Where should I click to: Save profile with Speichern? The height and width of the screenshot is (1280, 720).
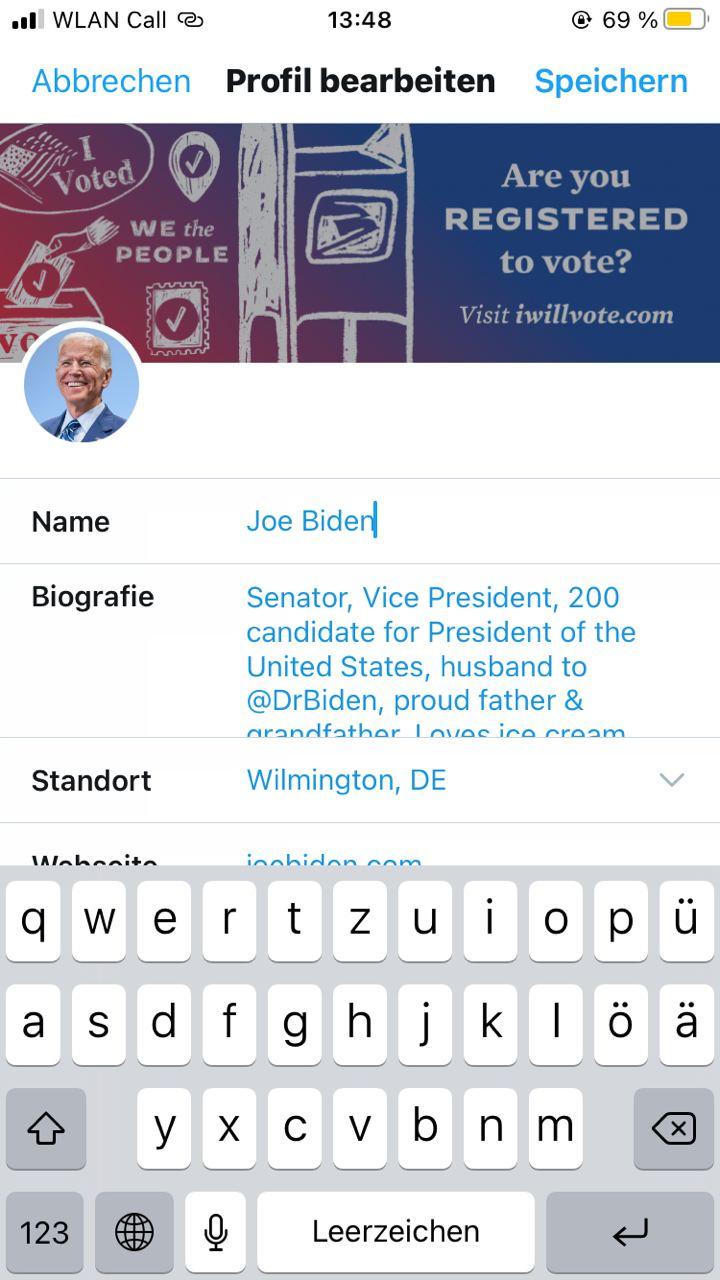point(611,81)
